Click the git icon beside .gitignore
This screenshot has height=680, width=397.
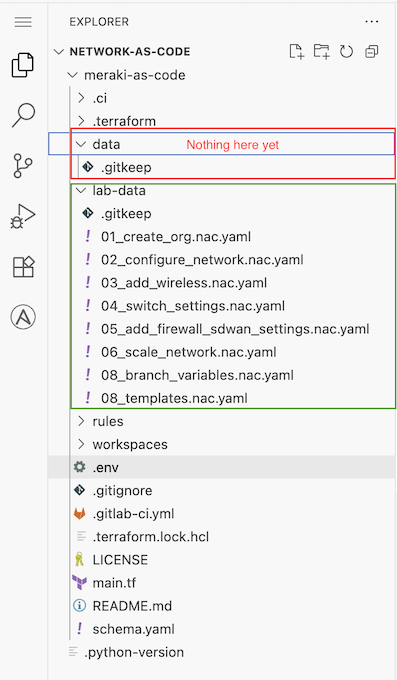click(79, 490)
